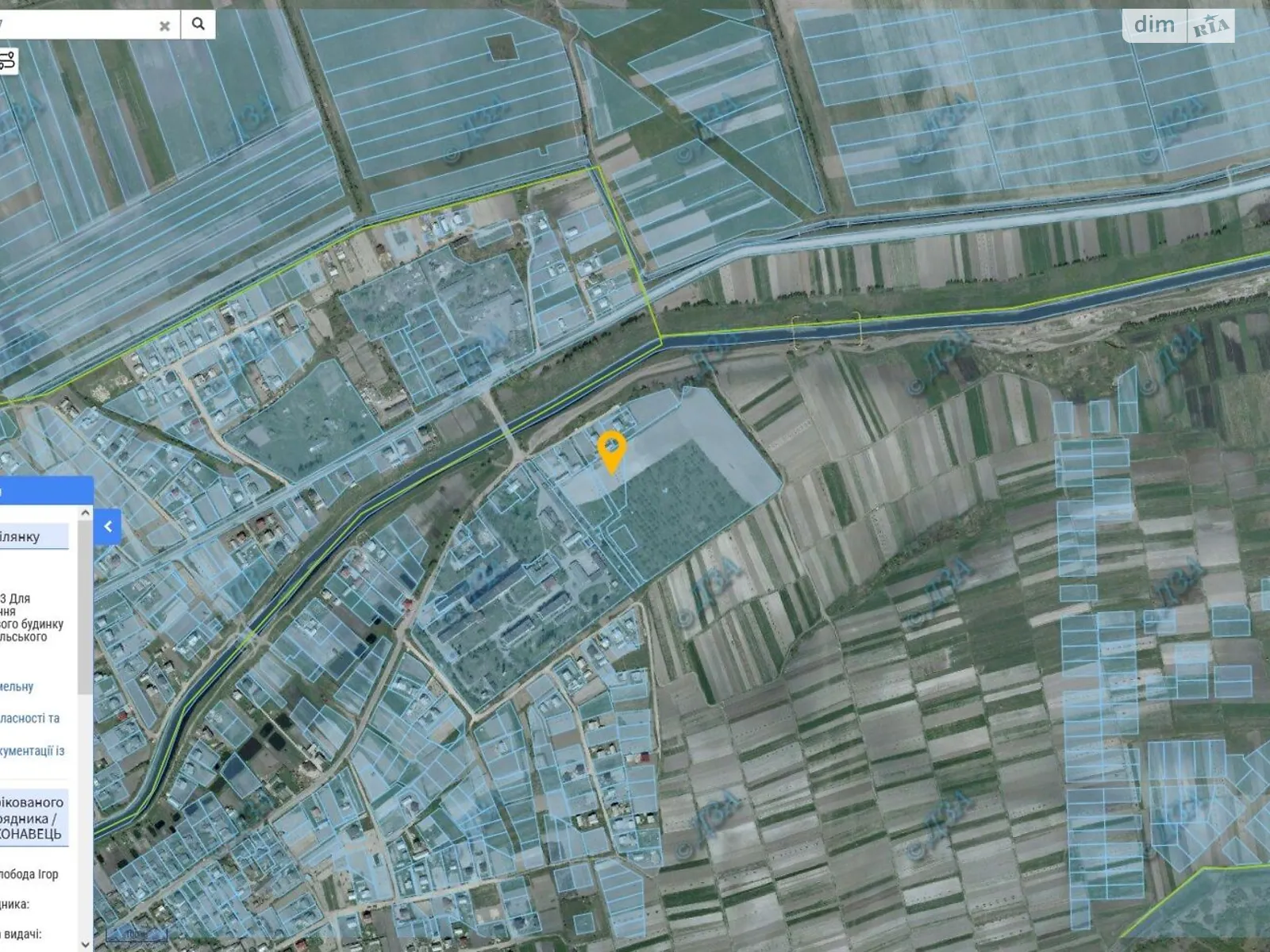Image resolution: width=1270 pixels, height=952 pixels.
Task: Click the orange location marker on the map
Action: 611,451
